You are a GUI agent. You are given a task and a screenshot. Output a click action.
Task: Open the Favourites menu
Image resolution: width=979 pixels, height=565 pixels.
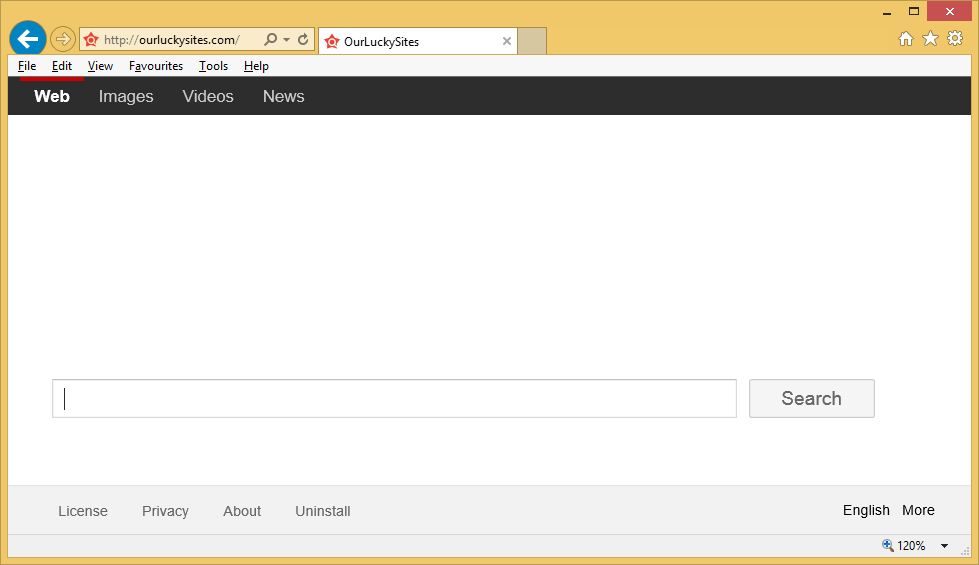(x=156, y=66)
